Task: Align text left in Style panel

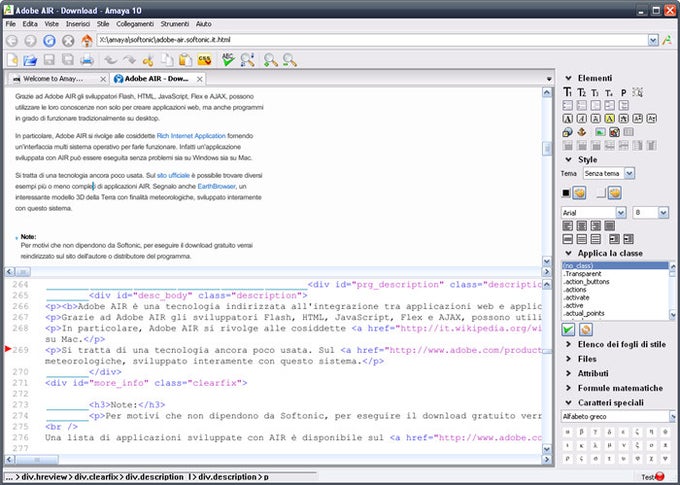Action: tap(567, 226)
